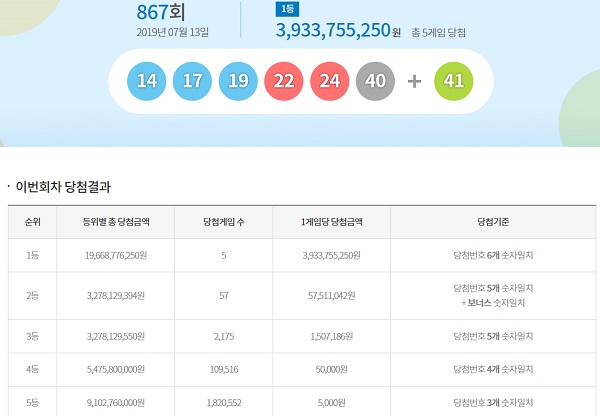
Task: Click the blue ball numbered 17
Action: [x=192, y=81]
